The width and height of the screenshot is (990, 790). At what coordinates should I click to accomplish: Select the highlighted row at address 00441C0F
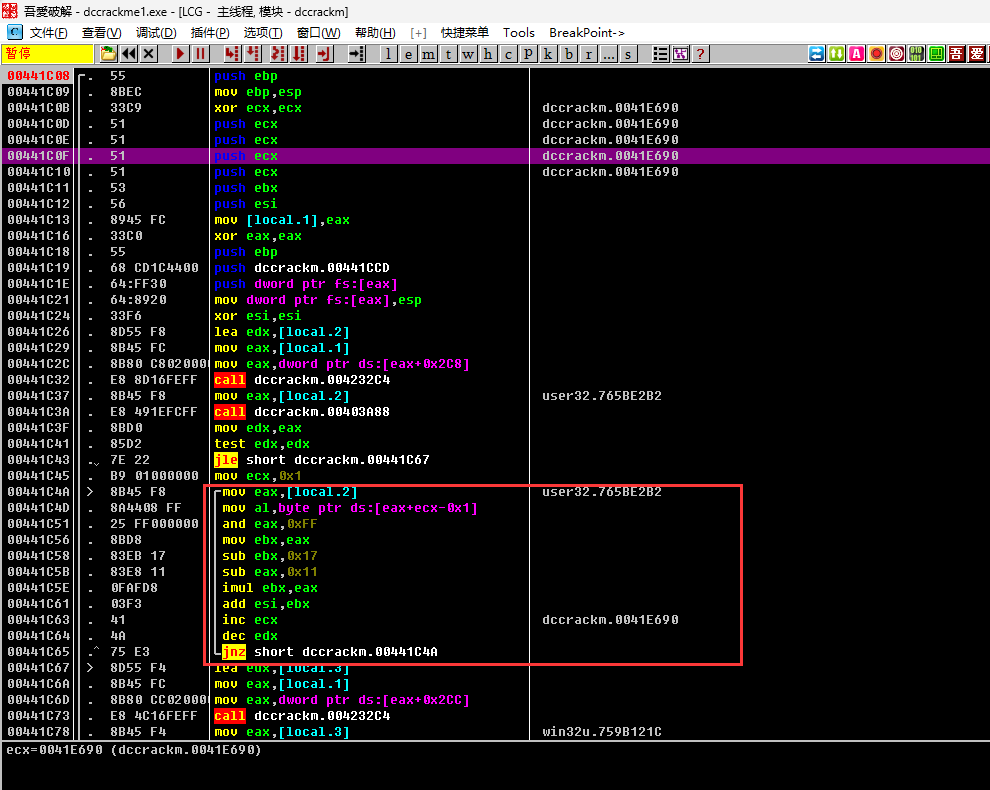click(495, 156)
